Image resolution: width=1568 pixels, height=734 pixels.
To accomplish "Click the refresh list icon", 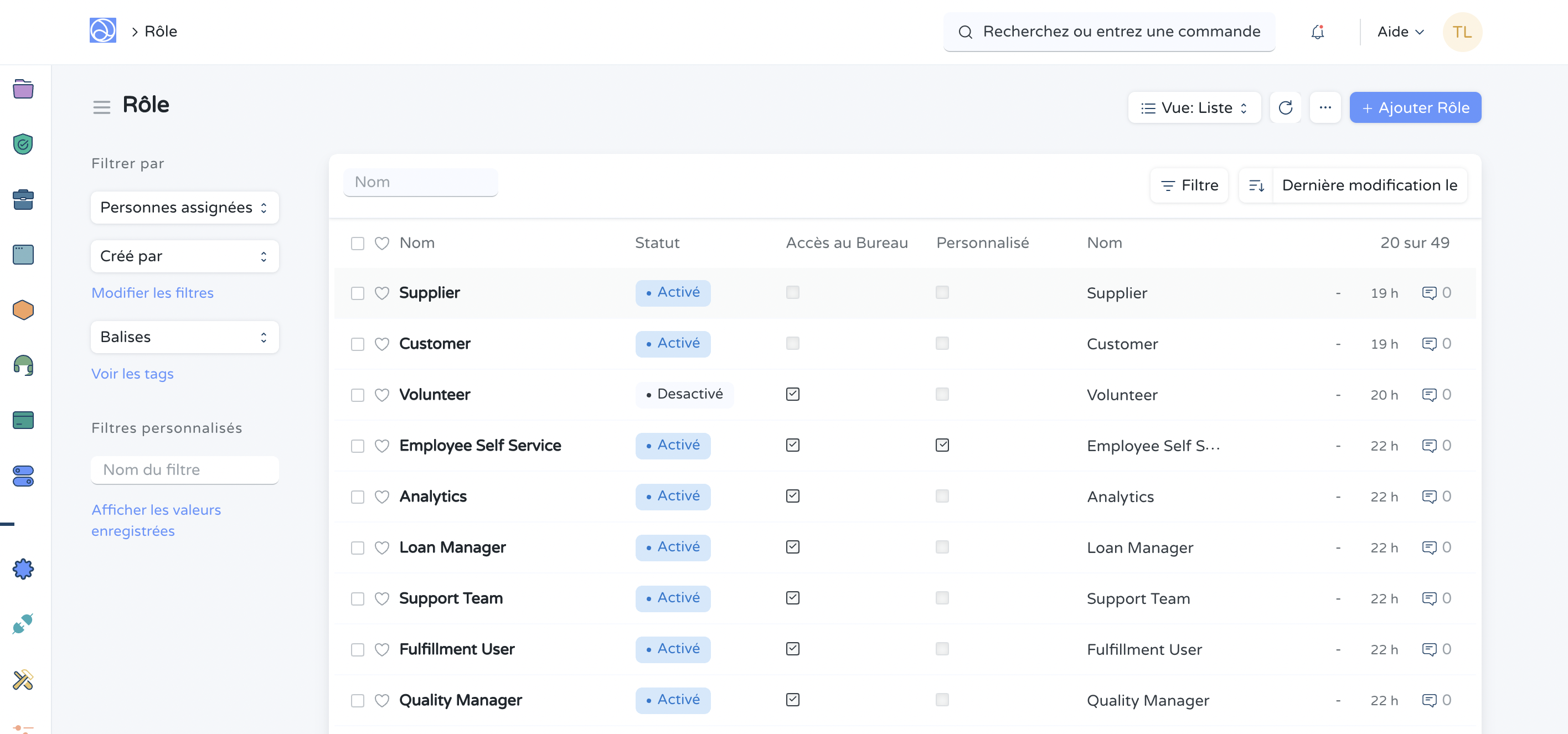I will coord(1285,108).
